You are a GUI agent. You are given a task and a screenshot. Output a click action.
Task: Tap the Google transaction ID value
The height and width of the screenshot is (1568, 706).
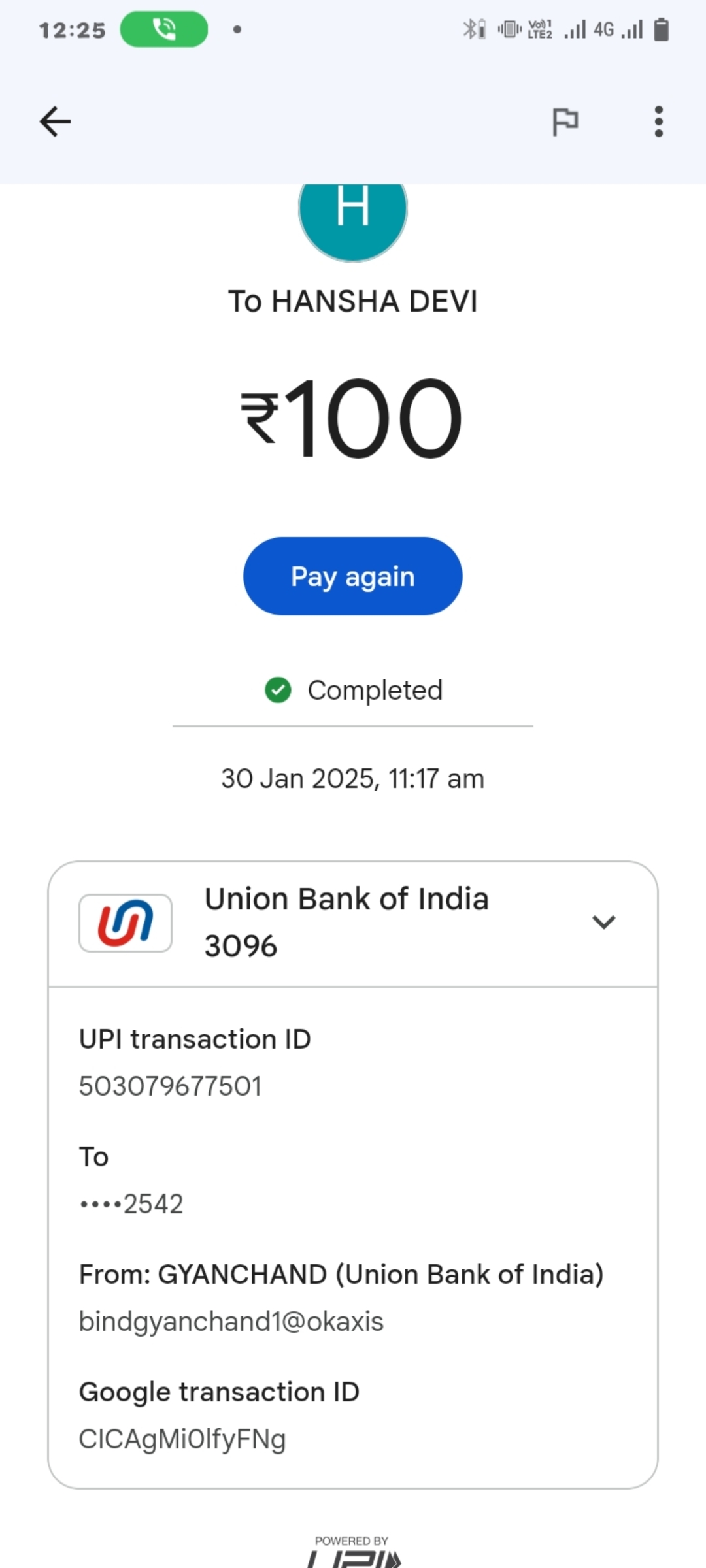pyautogui.click(x=182, y=1439)
